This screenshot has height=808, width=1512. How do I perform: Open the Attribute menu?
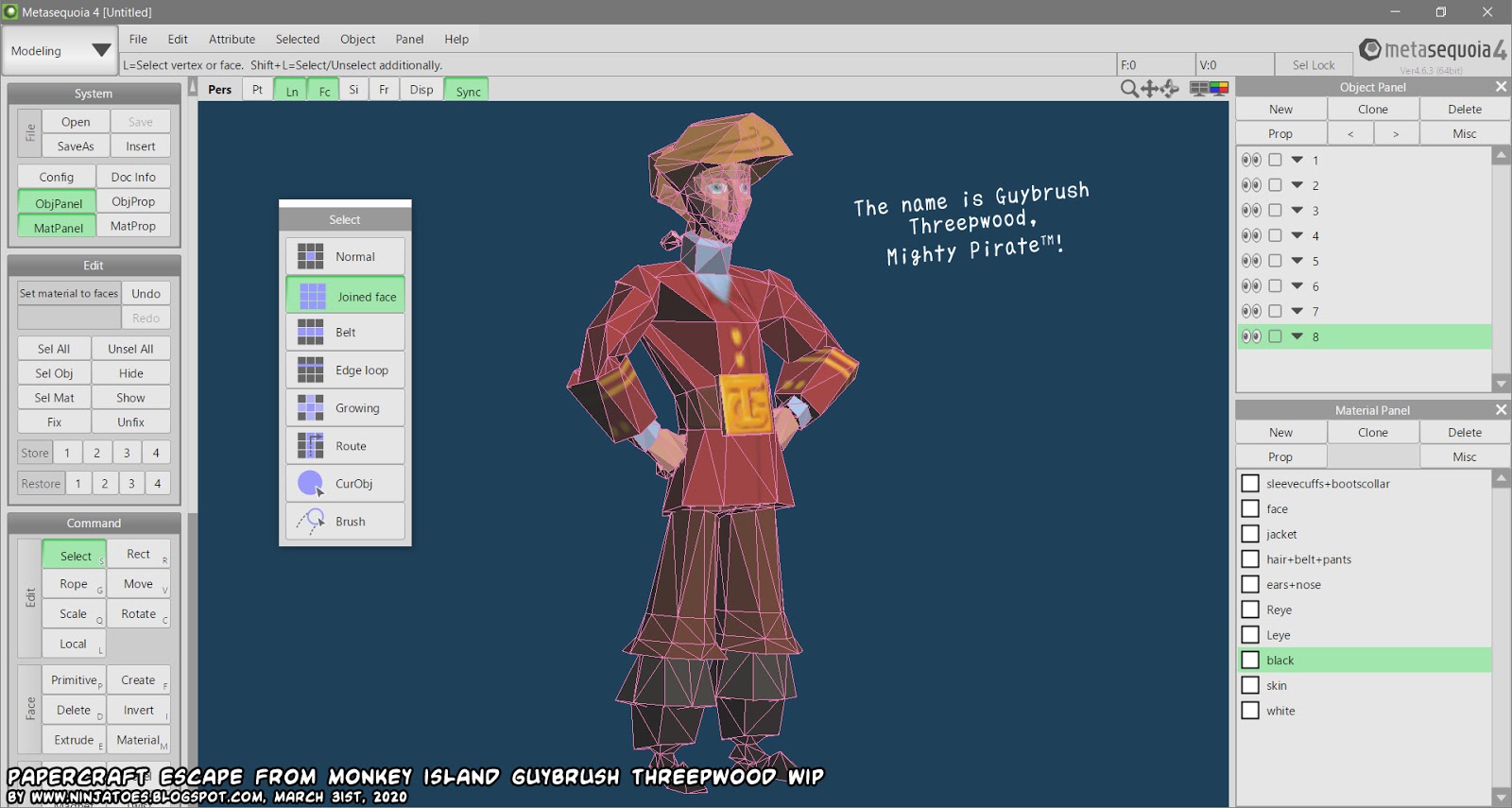click(232, 39)
